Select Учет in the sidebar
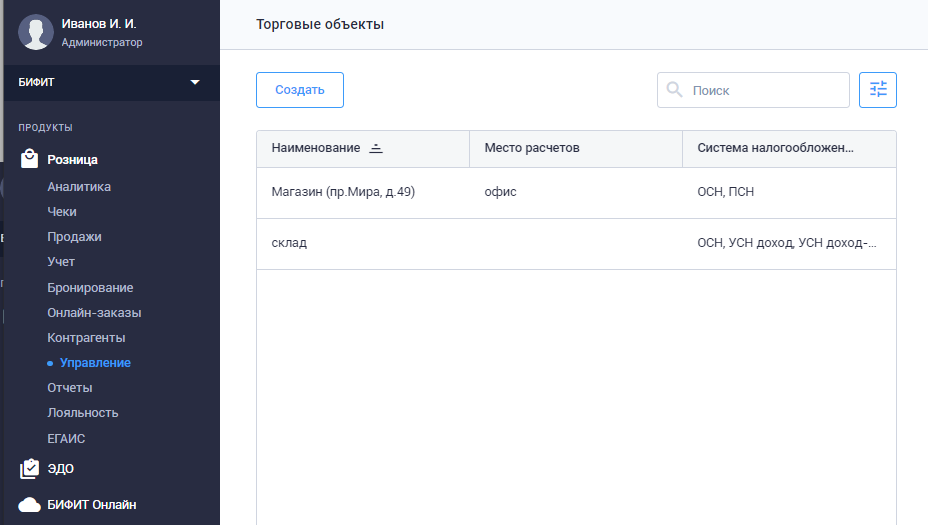The image size is (928, 525). [61, 262]
